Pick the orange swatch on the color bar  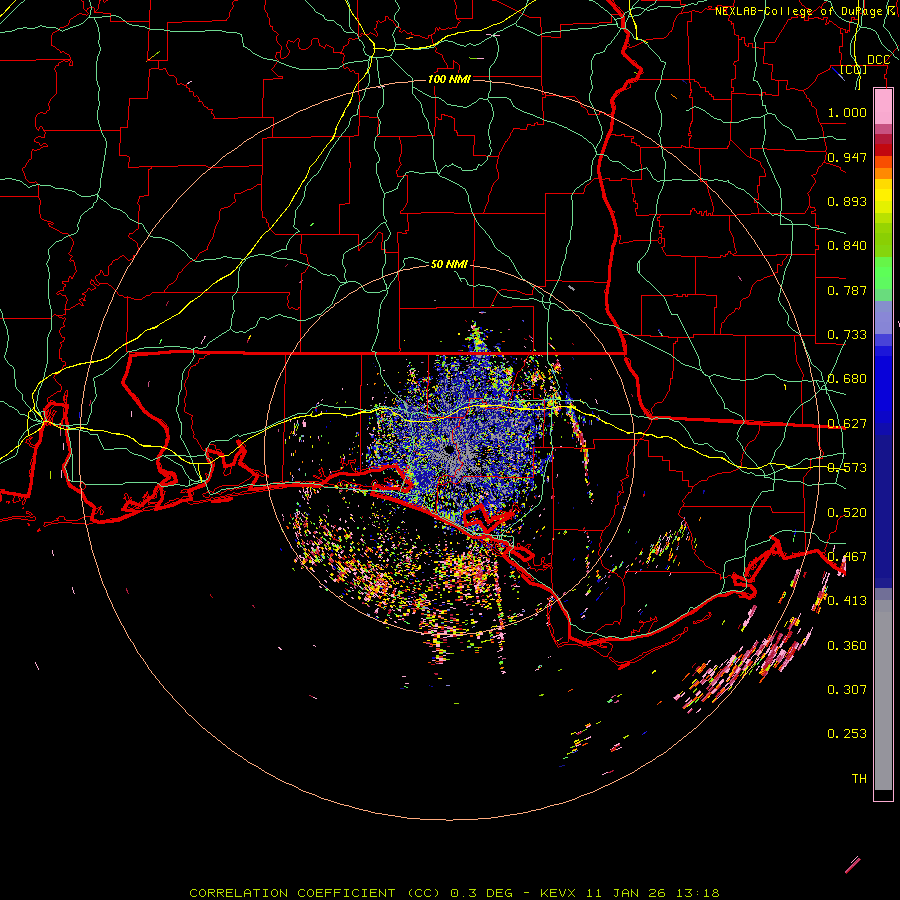883,173
